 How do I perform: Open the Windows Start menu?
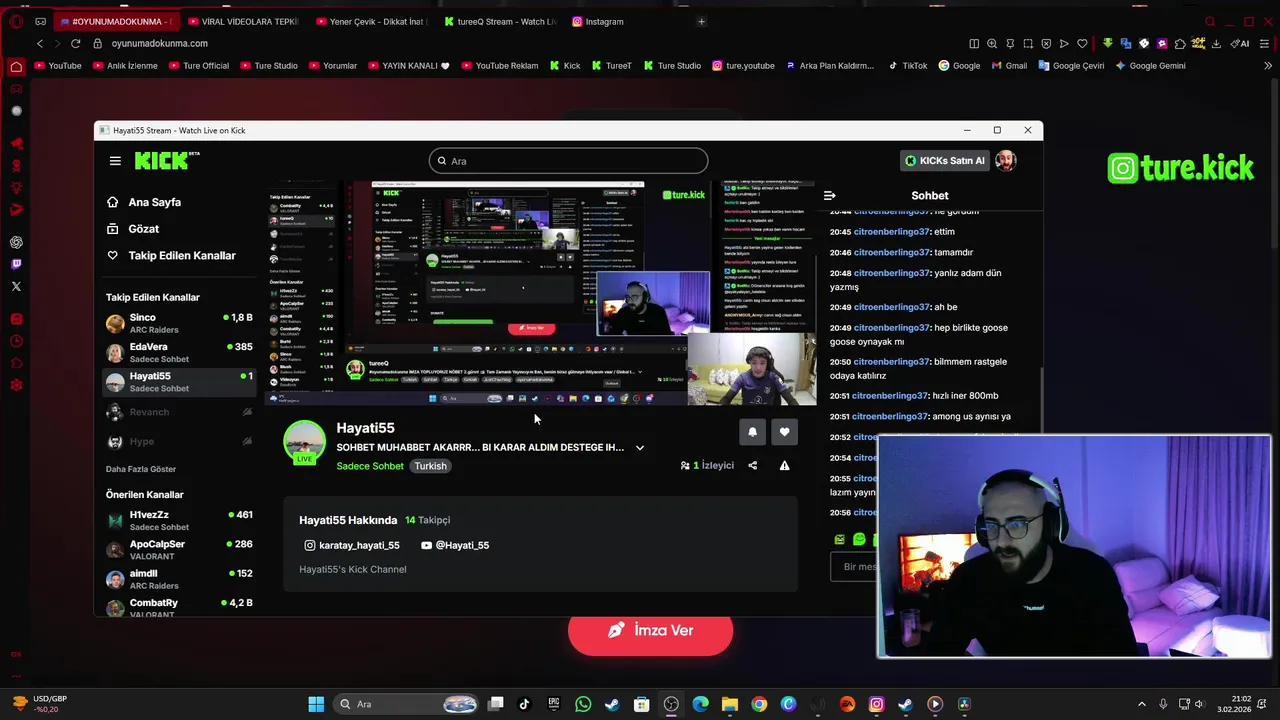(316, 704)
